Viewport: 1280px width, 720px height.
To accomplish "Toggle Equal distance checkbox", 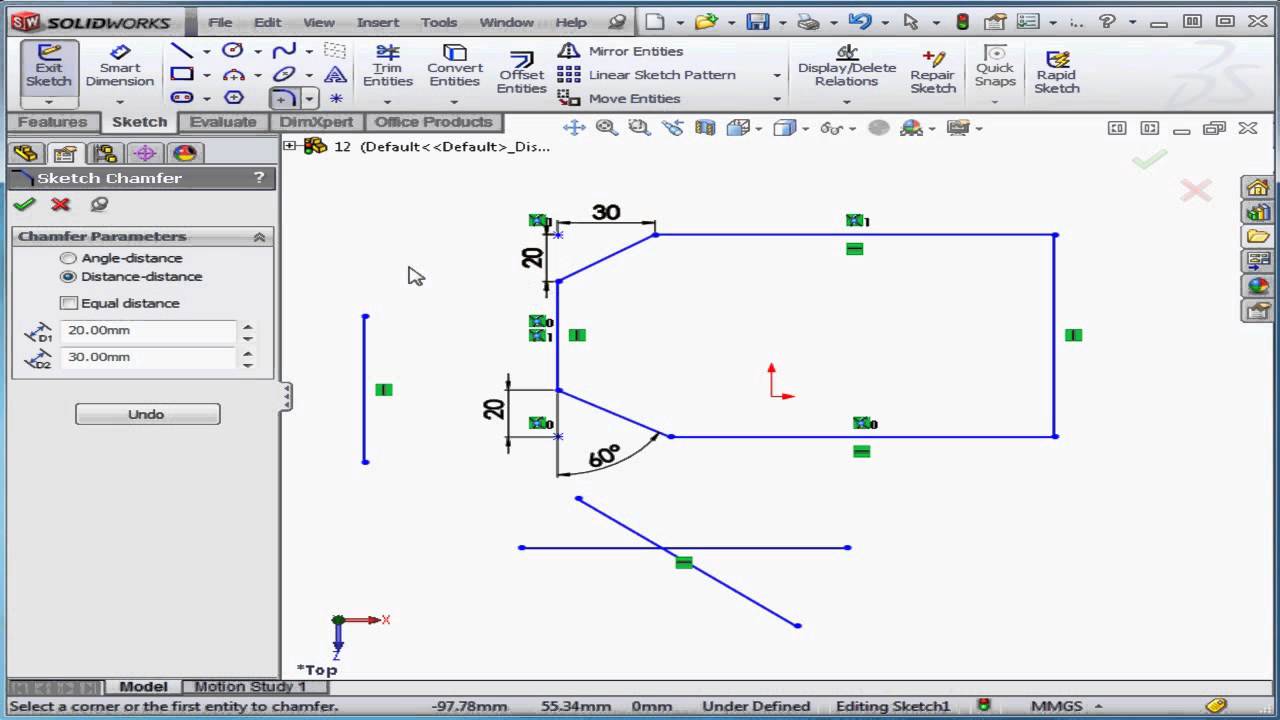I will pos(69,303).
